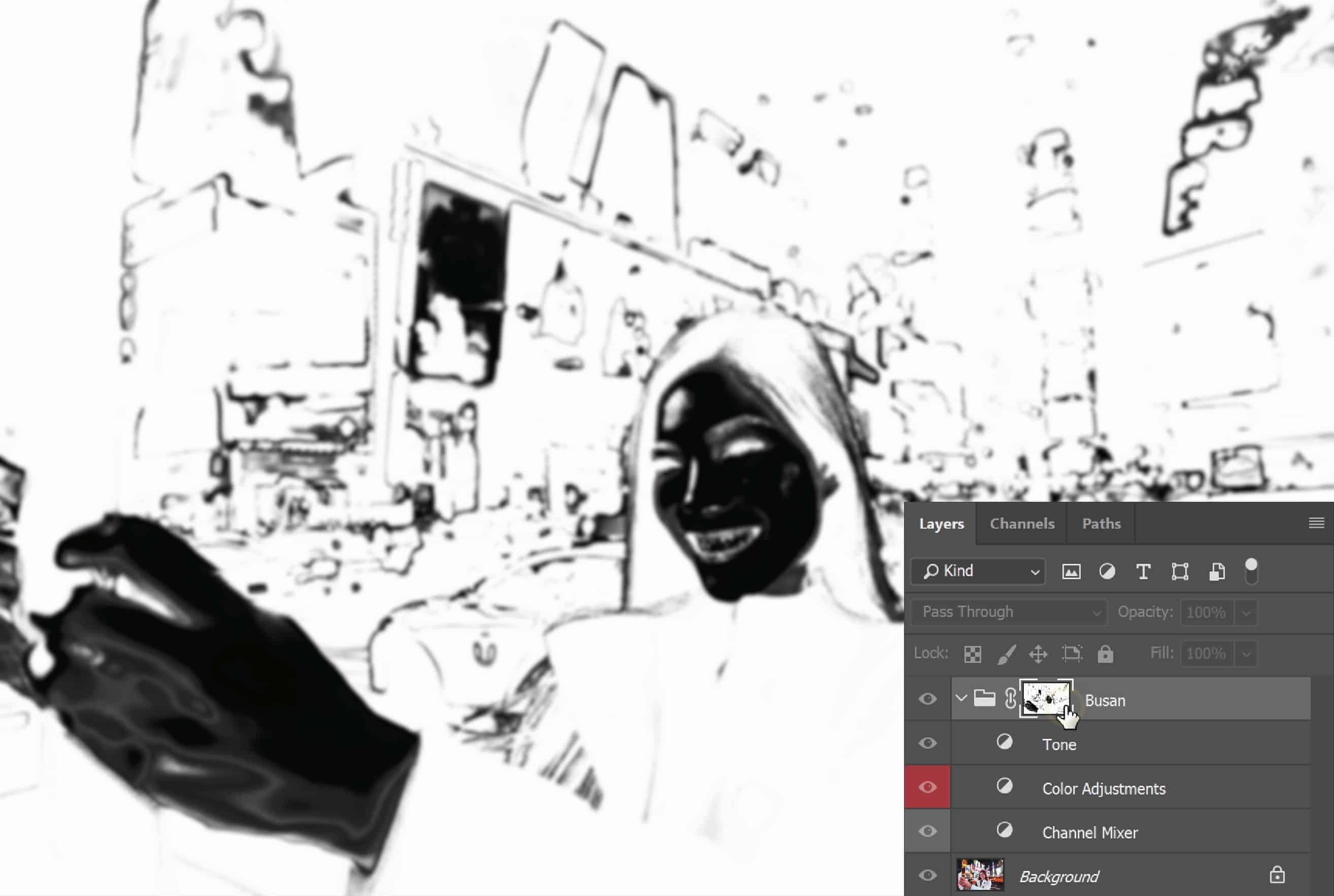Hide the Background layer
Image resolution: width=1334 pixels, height=896 pixels.
pos(927,875)
